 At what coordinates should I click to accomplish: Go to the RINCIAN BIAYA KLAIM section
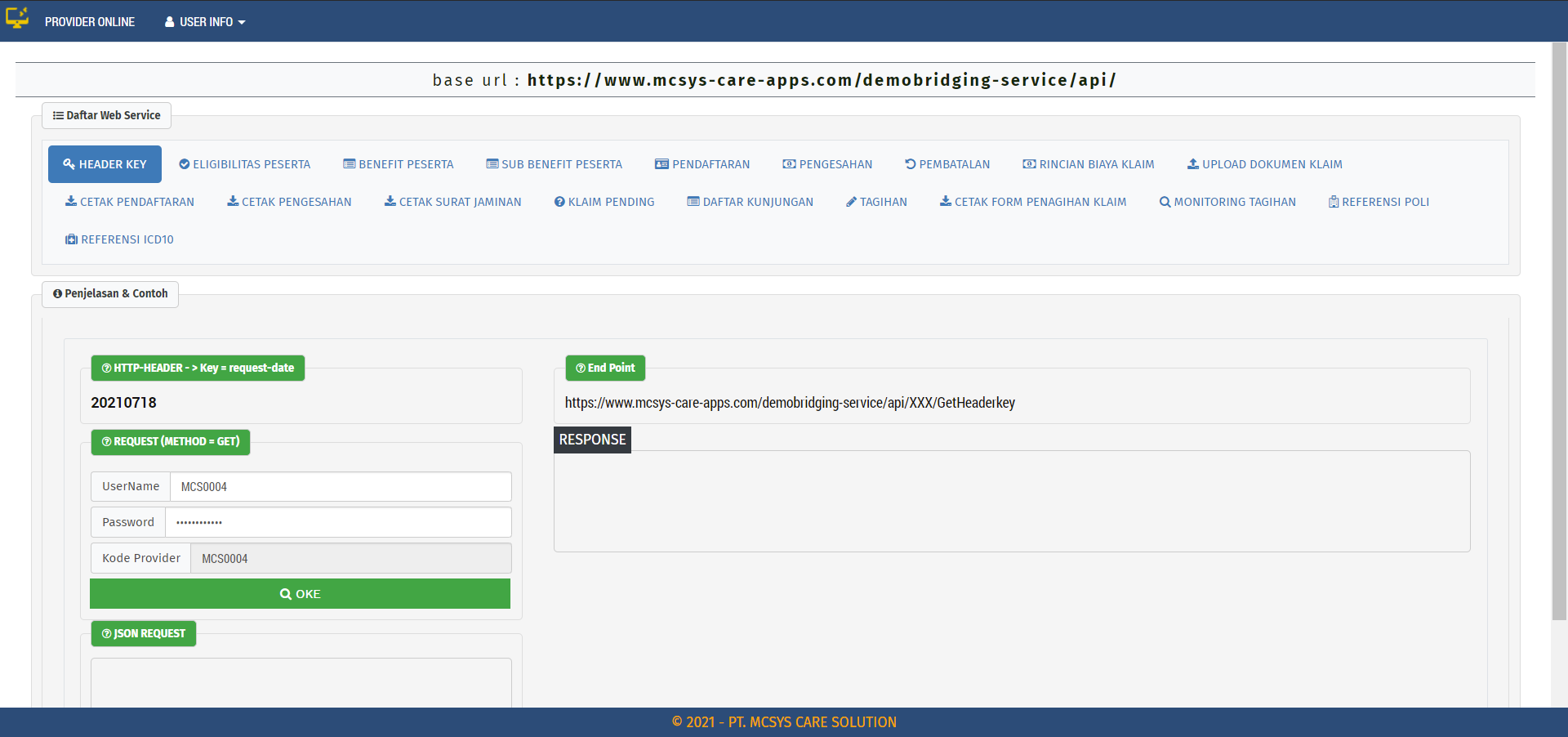(x=1088, y=164)
